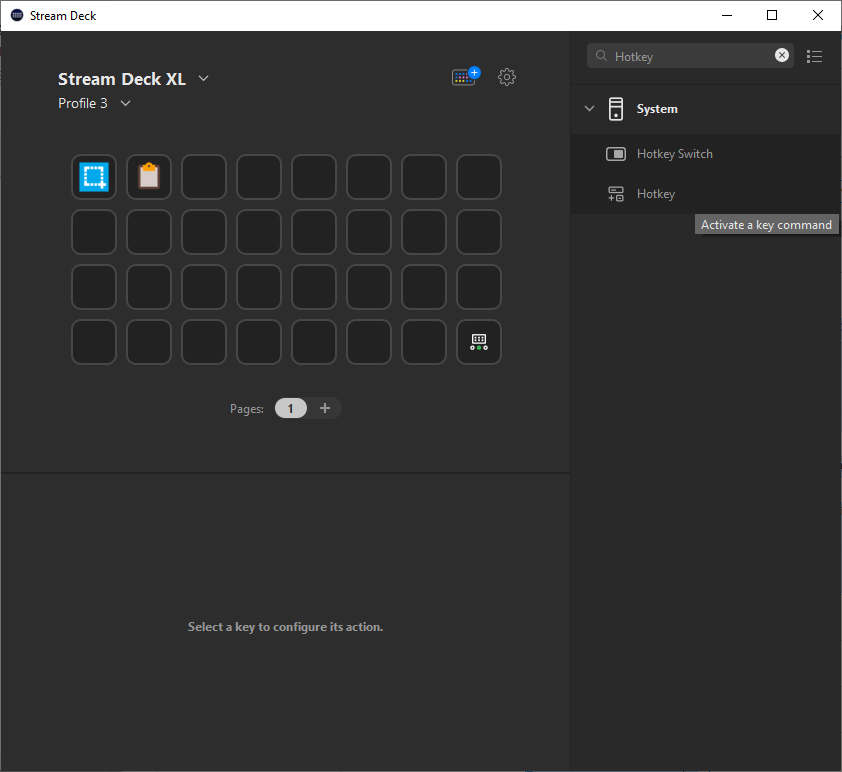This screenshot has width=842, height=772.
Task: Open the Stream Deck XL device dropdown
Action: (x=203, y=78)
